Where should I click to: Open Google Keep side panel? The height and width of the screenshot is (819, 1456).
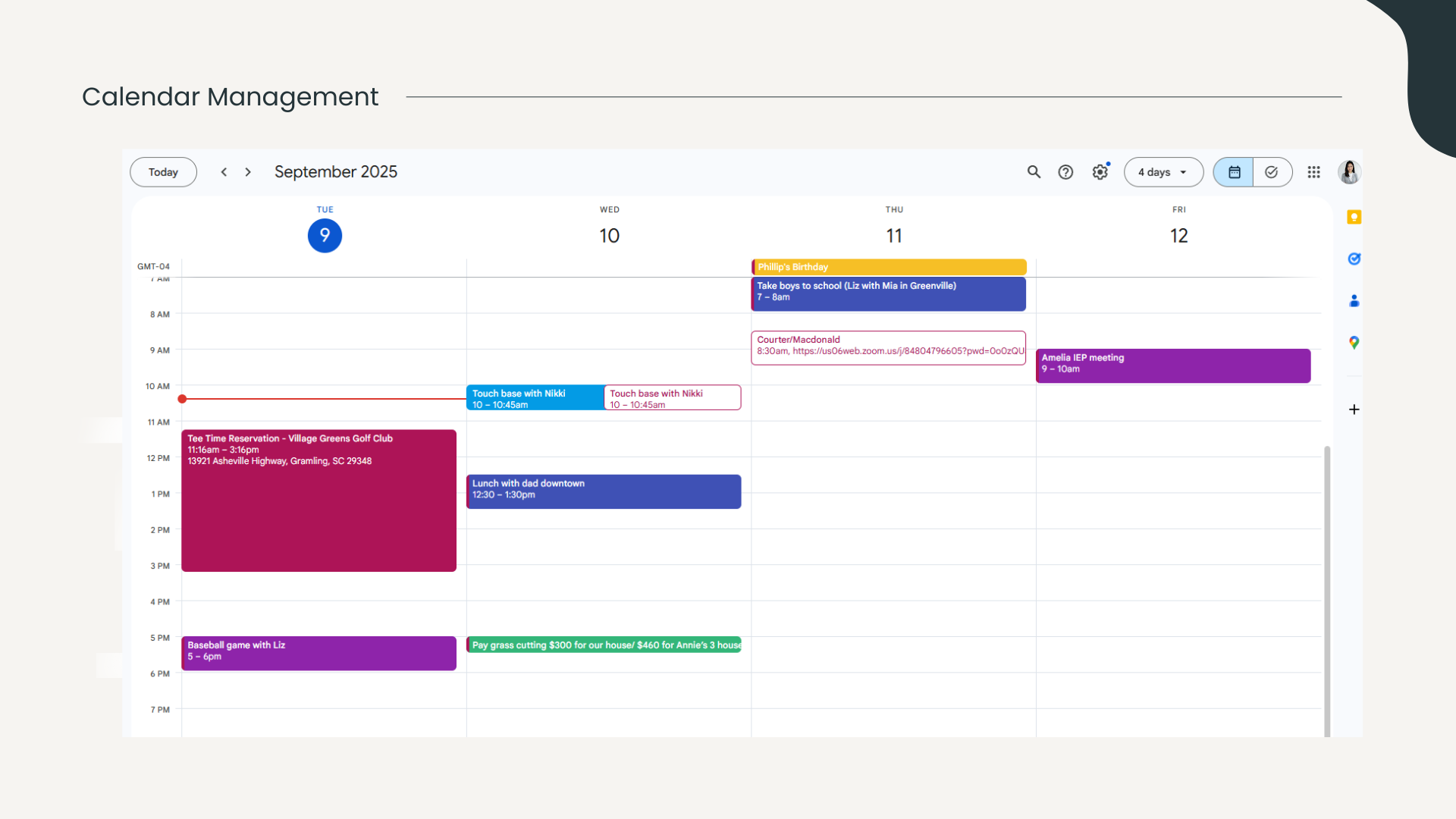coord(1354,218)
